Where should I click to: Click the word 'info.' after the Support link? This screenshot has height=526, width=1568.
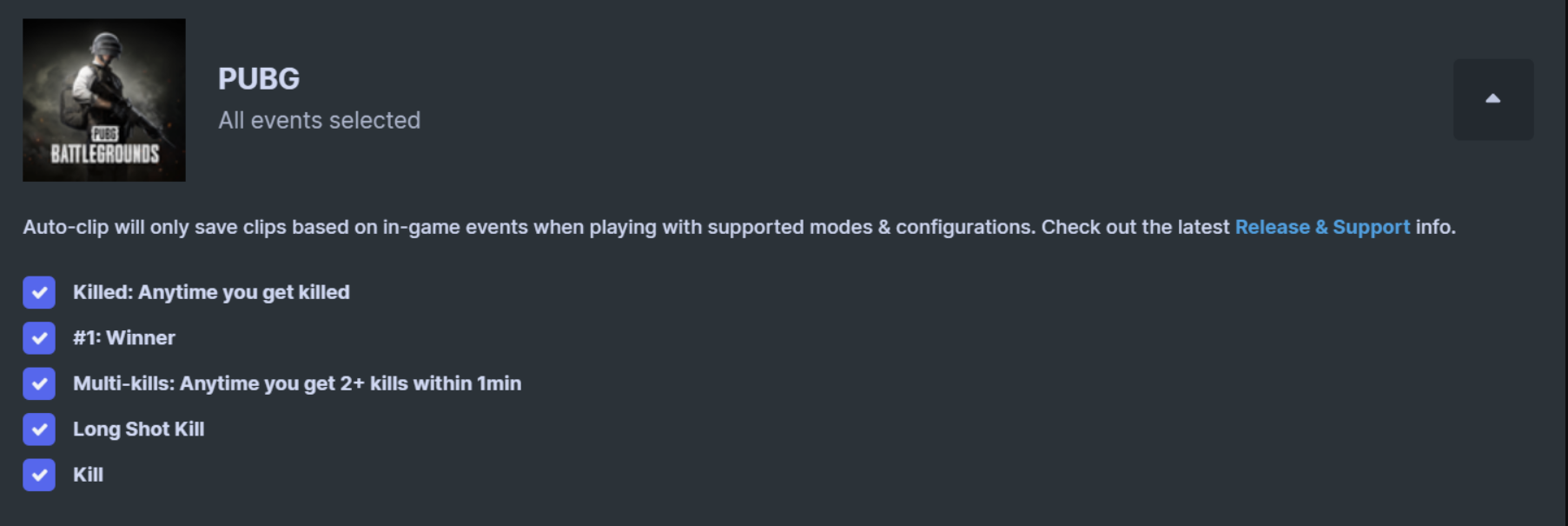coord(1436,227)
